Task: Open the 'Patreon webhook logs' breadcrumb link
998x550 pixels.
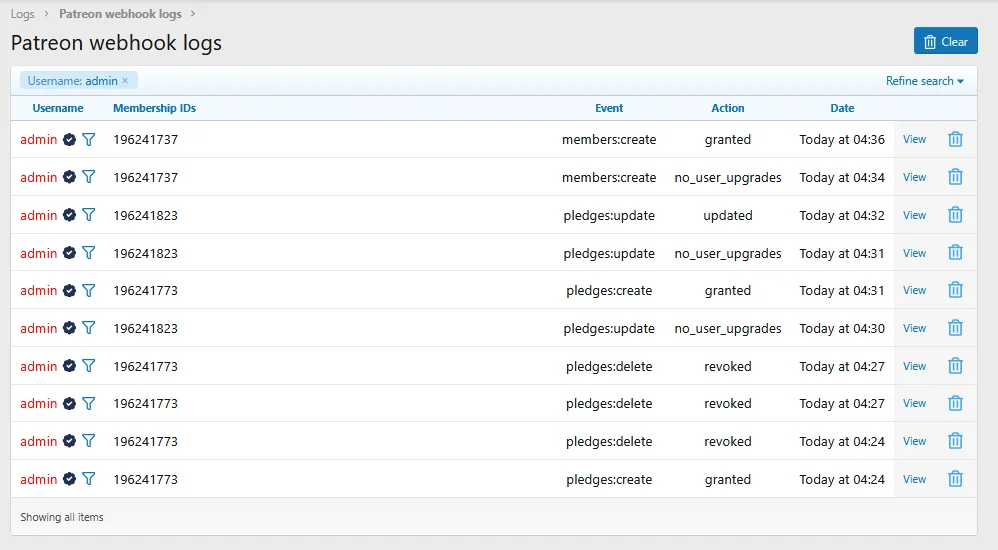Action: (120, 13)
